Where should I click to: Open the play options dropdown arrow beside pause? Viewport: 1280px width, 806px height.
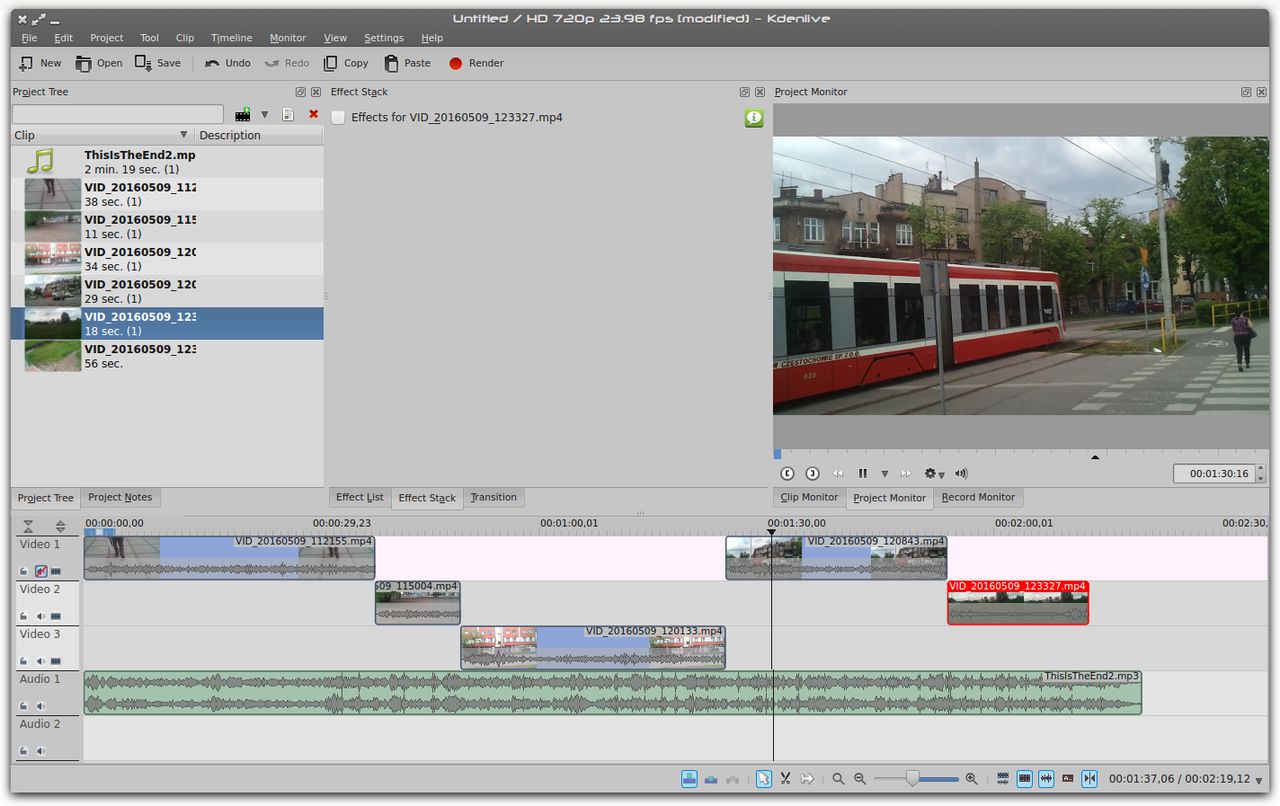(x=884, y=474)
